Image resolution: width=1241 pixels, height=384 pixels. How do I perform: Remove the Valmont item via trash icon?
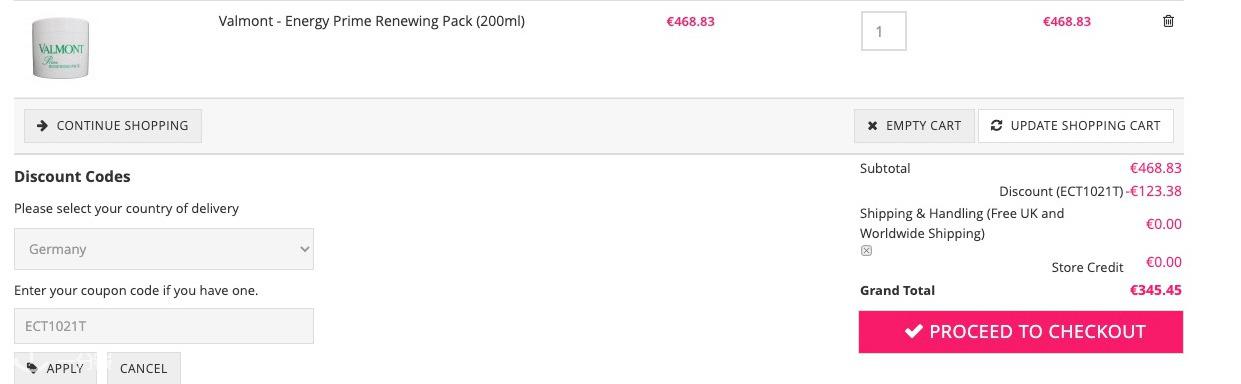pyautogui.click(x=1168, y=21)
